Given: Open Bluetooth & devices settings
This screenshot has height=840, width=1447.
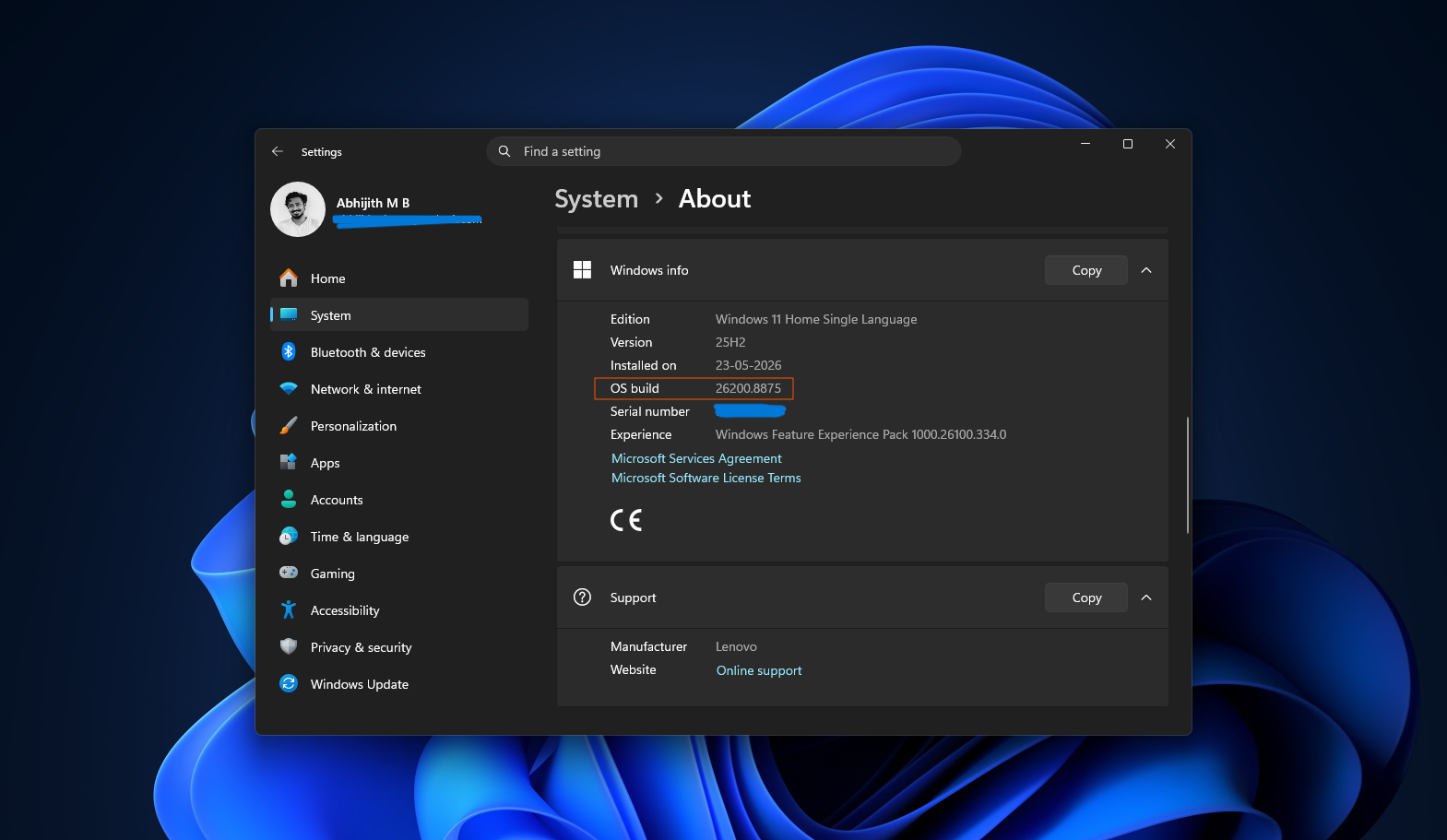Looking at the screenshot, I should coord(398,351).
